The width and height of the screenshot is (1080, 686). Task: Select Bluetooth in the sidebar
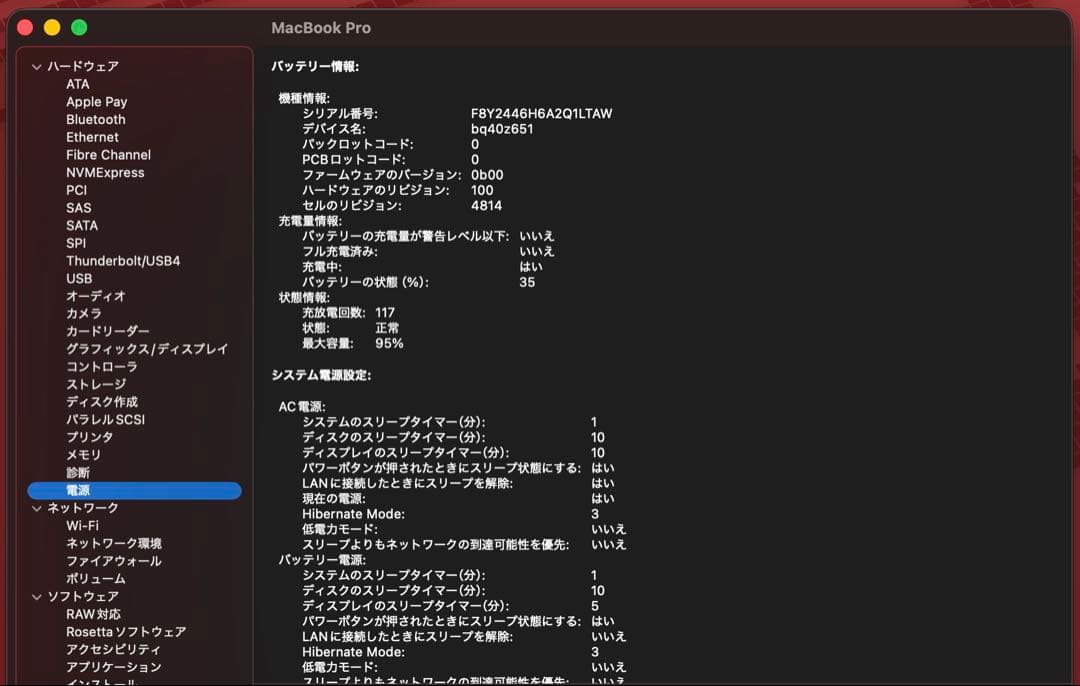tap(96, 119)
